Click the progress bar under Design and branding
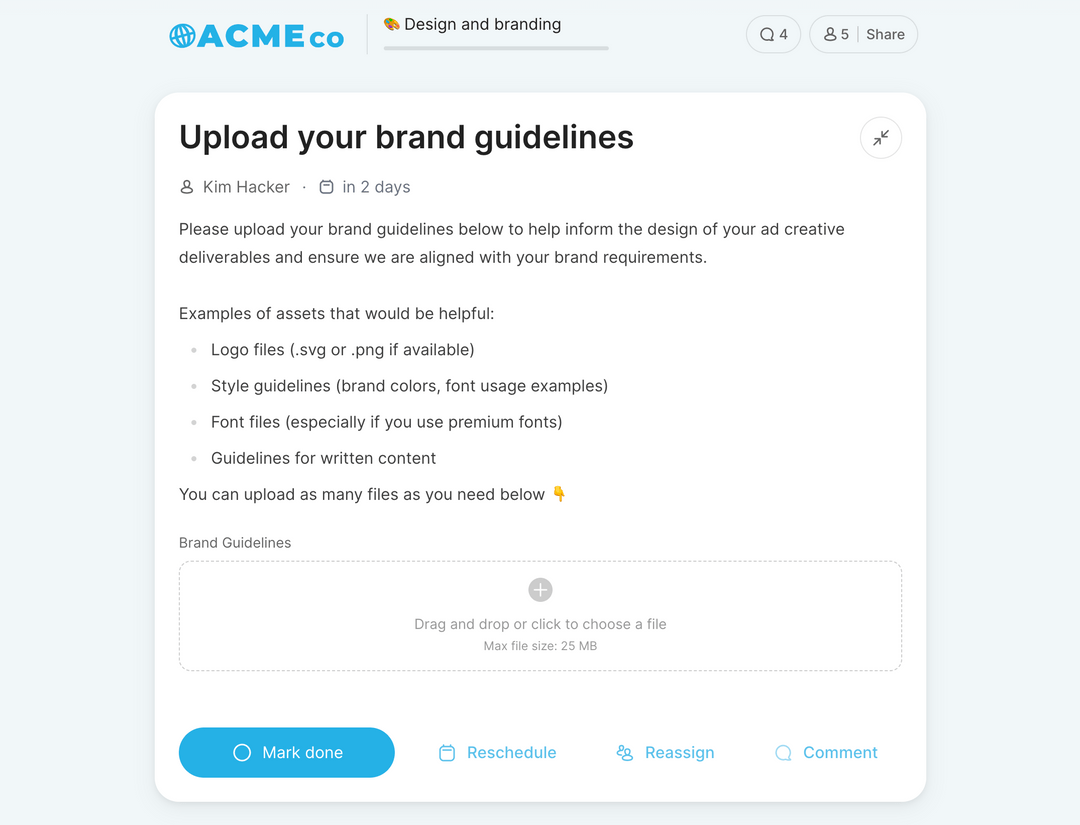Viewport: 1080px width, 825px height. click(x=496, y=48)
